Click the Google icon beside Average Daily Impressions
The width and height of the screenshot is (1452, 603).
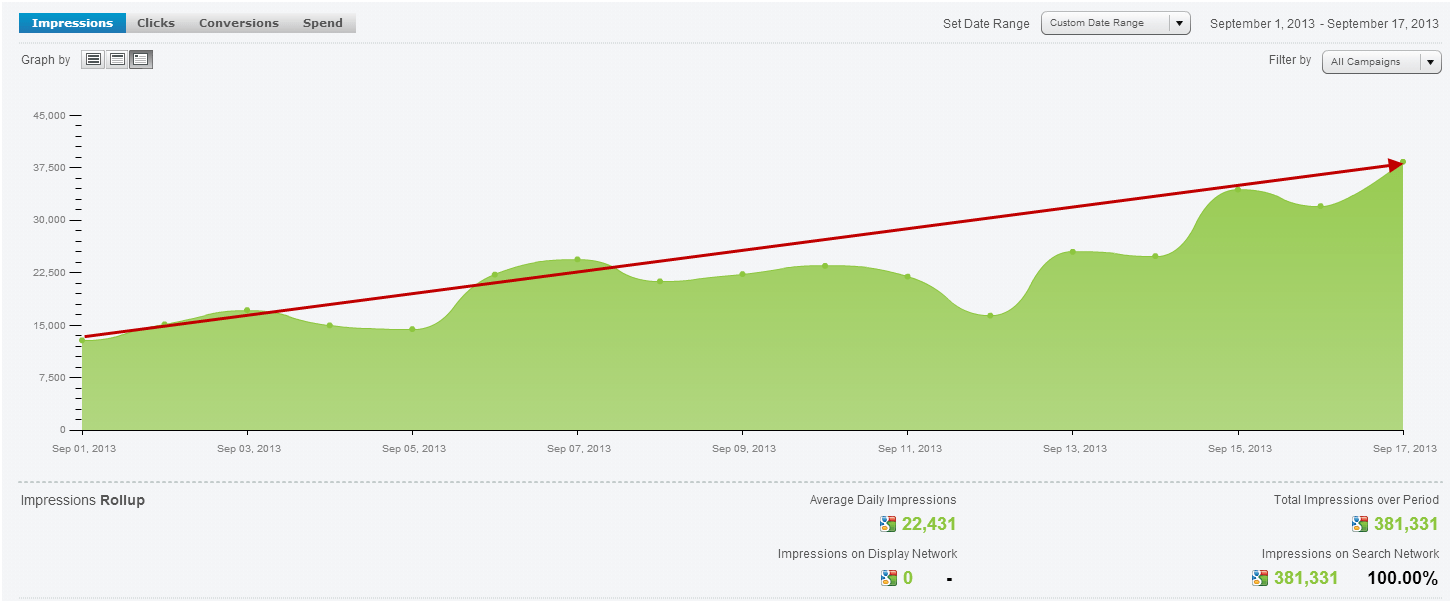[x=885, y=523]
